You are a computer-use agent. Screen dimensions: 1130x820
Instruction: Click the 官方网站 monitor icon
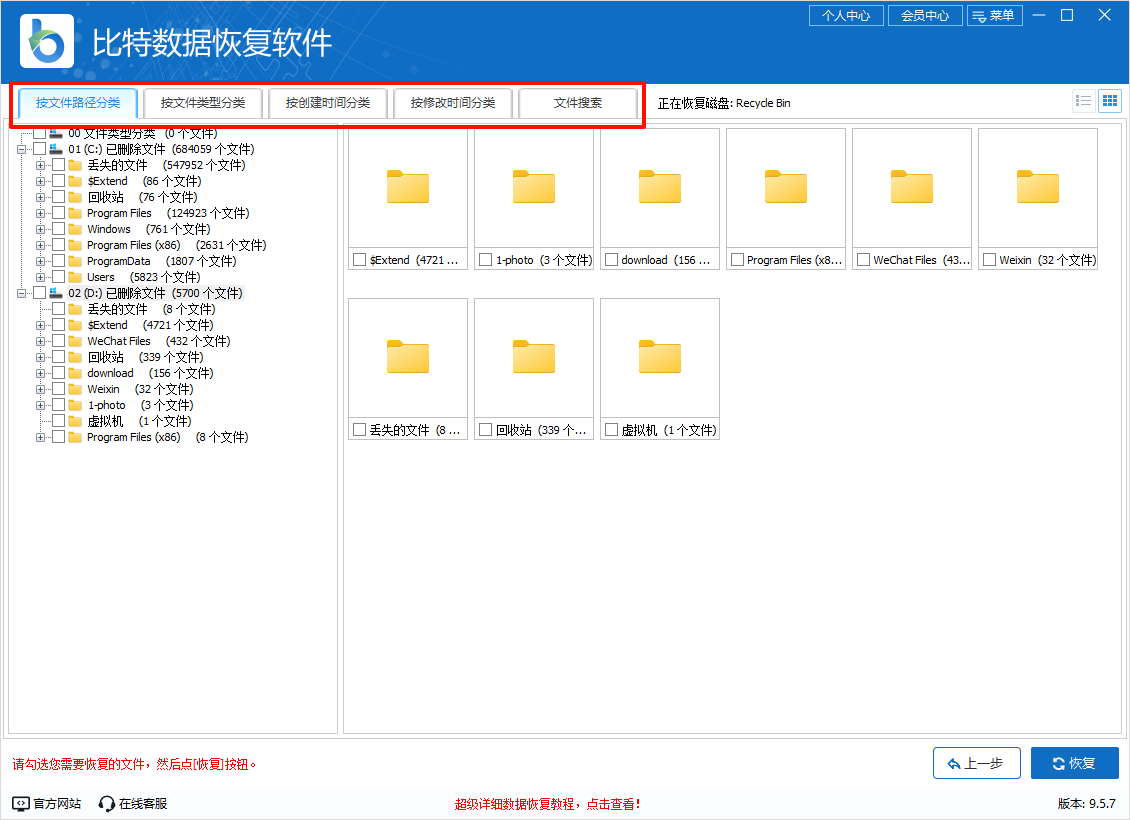click(21, 803)
